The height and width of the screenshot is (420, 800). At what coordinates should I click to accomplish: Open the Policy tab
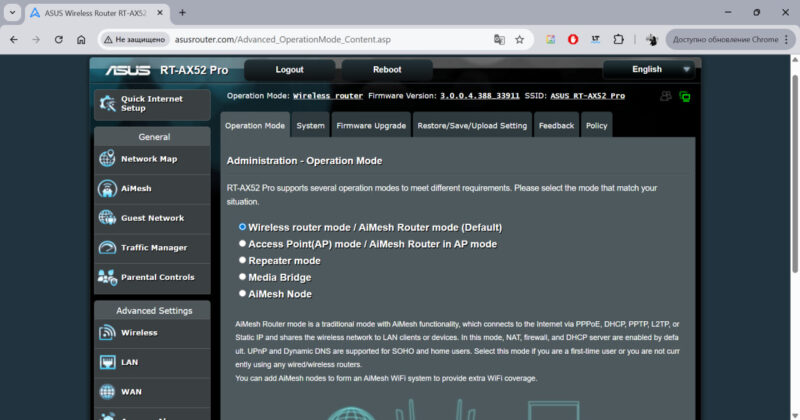(x=596, y=126)
